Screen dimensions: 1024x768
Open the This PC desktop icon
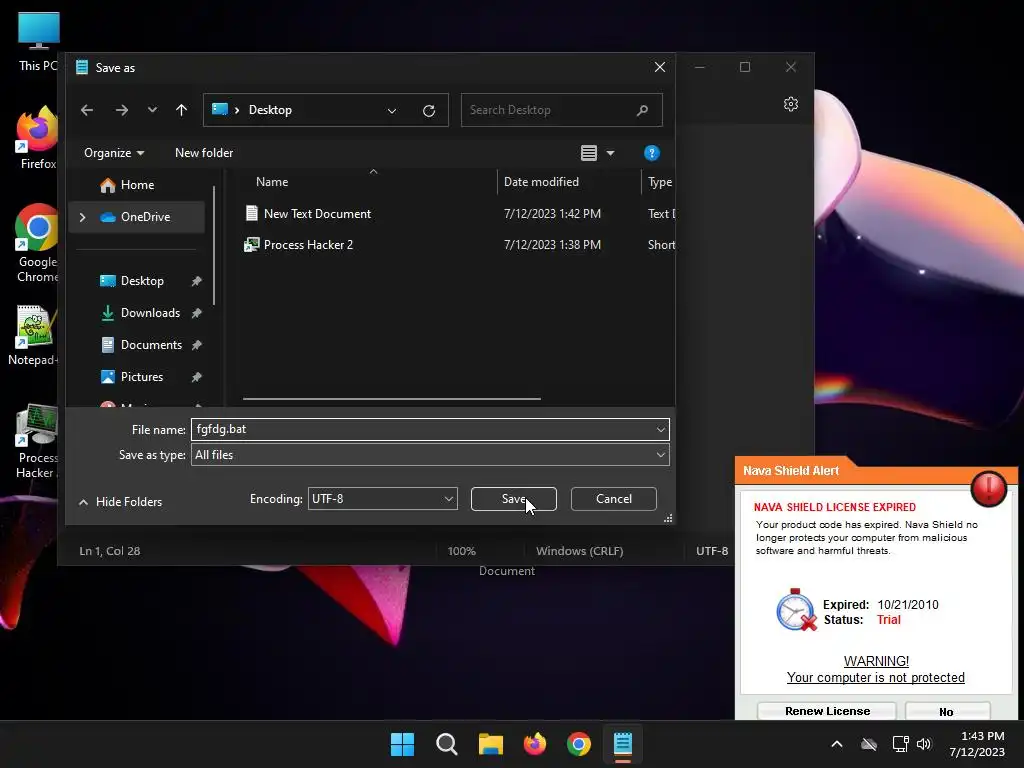(x=39, y=40)
